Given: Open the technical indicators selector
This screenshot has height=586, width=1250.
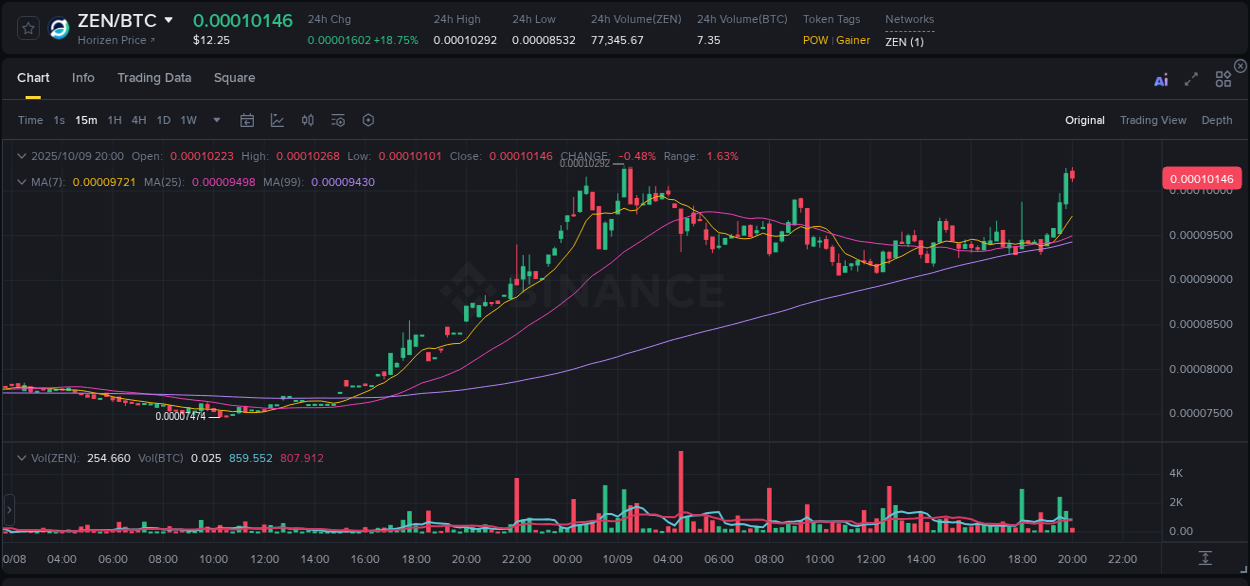Looking at the screenshot, I should point(307,120).
